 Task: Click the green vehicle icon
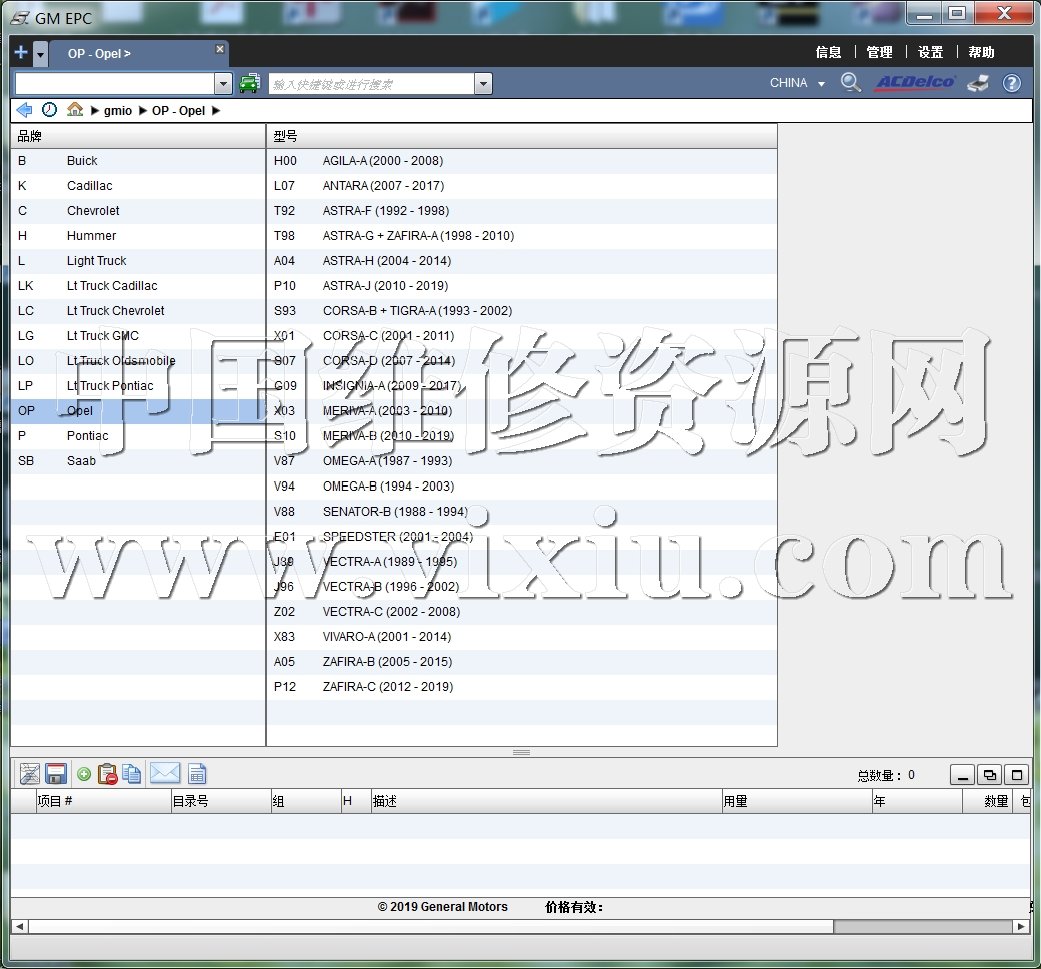pos(250,83)
